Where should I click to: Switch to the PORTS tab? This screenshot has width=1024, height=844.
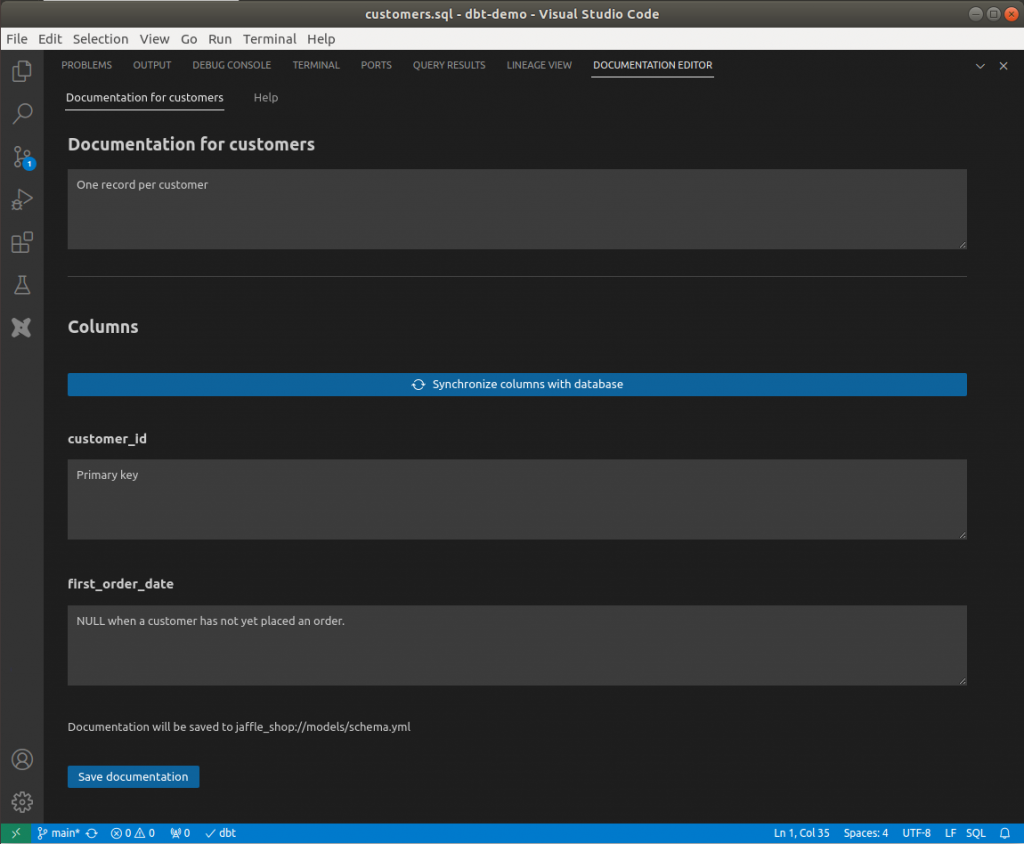(376, 65)
